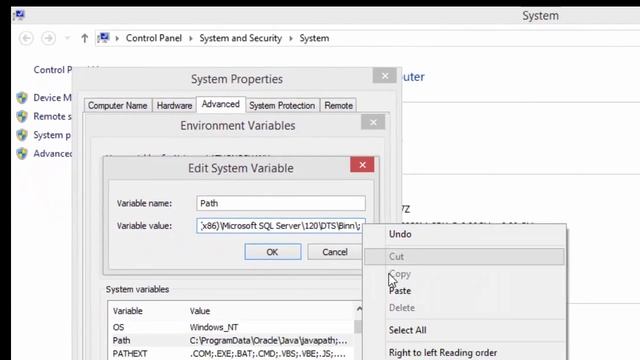Screen dimensions: 640x360
Task: Click the System window icon in title bar
Action: [x=19, y=16]
